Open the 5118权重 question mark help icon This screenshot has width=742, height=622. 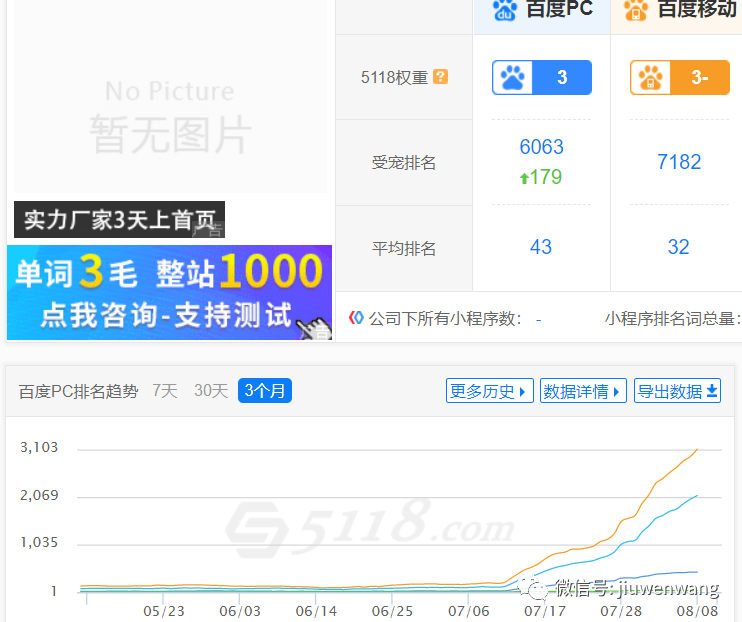[441, 77]
